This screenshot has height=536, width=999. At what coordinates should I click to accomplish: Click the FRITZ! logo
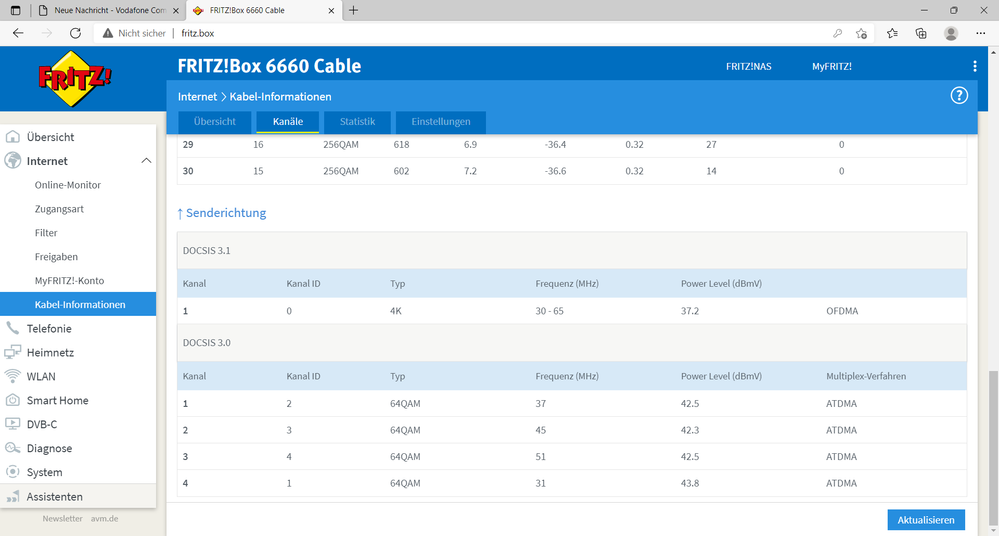click(x=75, y=78)
